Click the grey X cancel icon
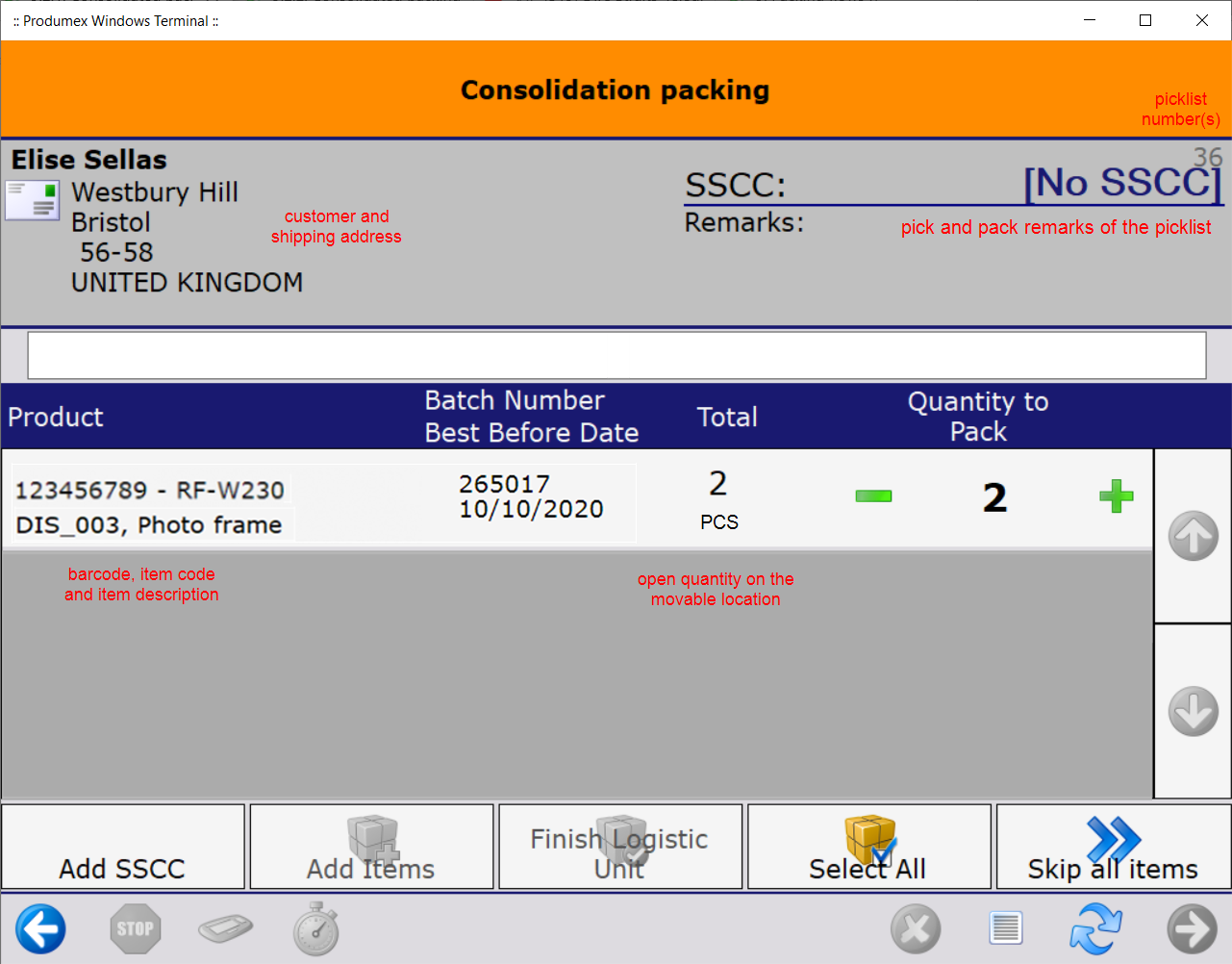Image resolution: width=1232 pixels, height=964 pixels. pos(916,929)
